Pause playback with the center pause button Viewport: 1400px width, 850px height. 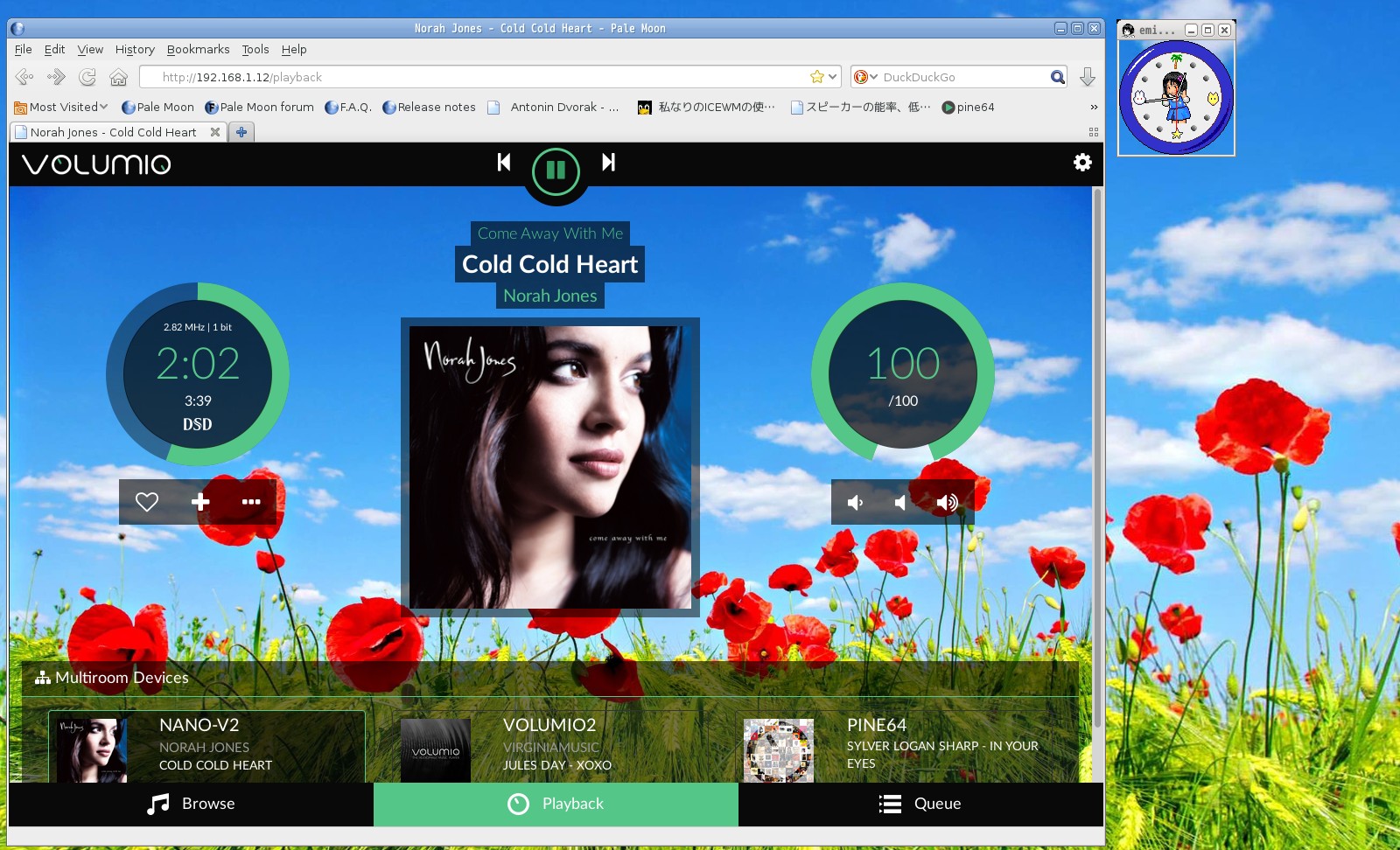[x=556, y=171]
